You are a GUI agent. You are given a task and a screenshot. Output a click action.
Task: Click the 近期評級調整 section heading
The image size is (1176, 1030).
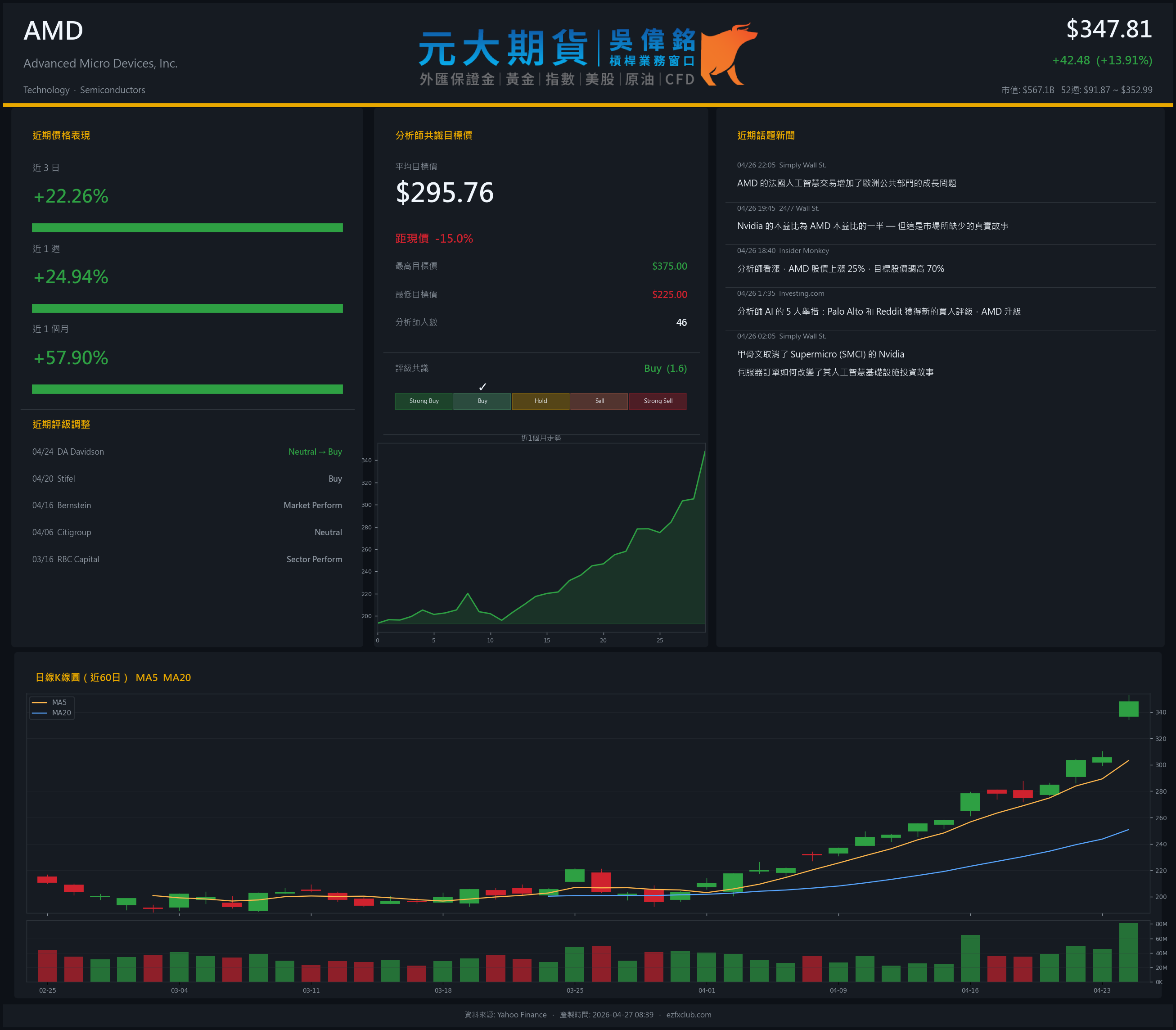(x=62, y=425)
